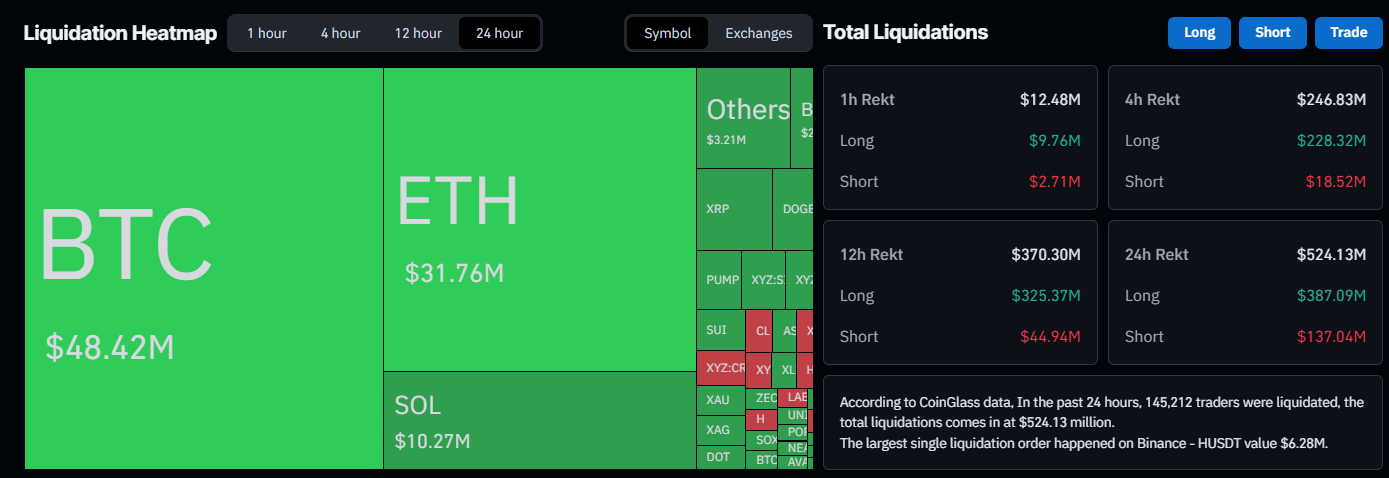The height and width of the screenshot is (478, 1389).
Task: Click the blue Short button
Action: (1273, 32)
